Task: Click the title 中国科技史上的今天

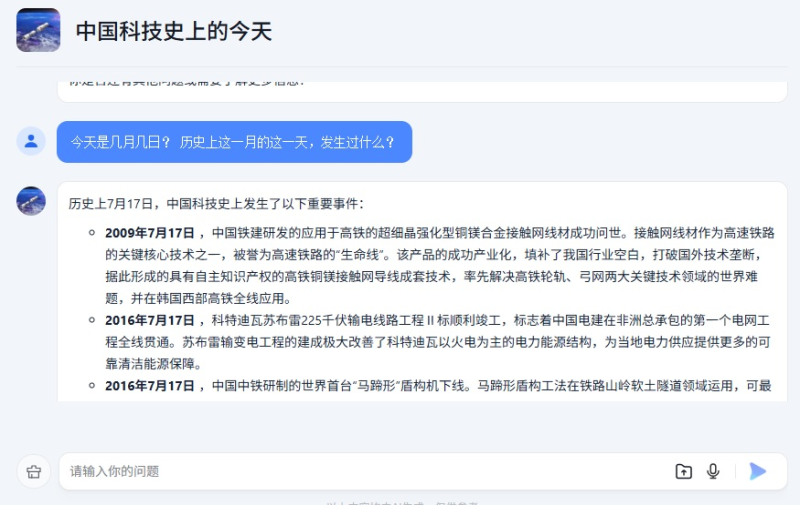Action: click(174, 31)
